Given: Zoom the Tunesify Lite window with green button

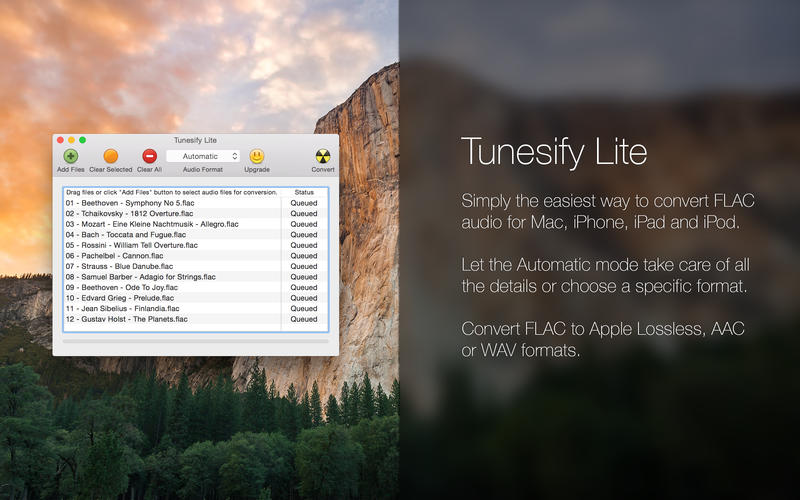Looking at the screenshot, I should point(83,140).
